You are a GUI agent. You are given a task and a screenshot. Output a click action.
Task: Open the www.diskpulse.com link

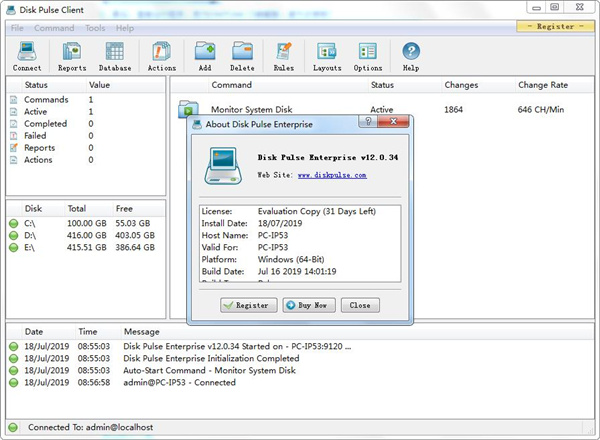332,175
